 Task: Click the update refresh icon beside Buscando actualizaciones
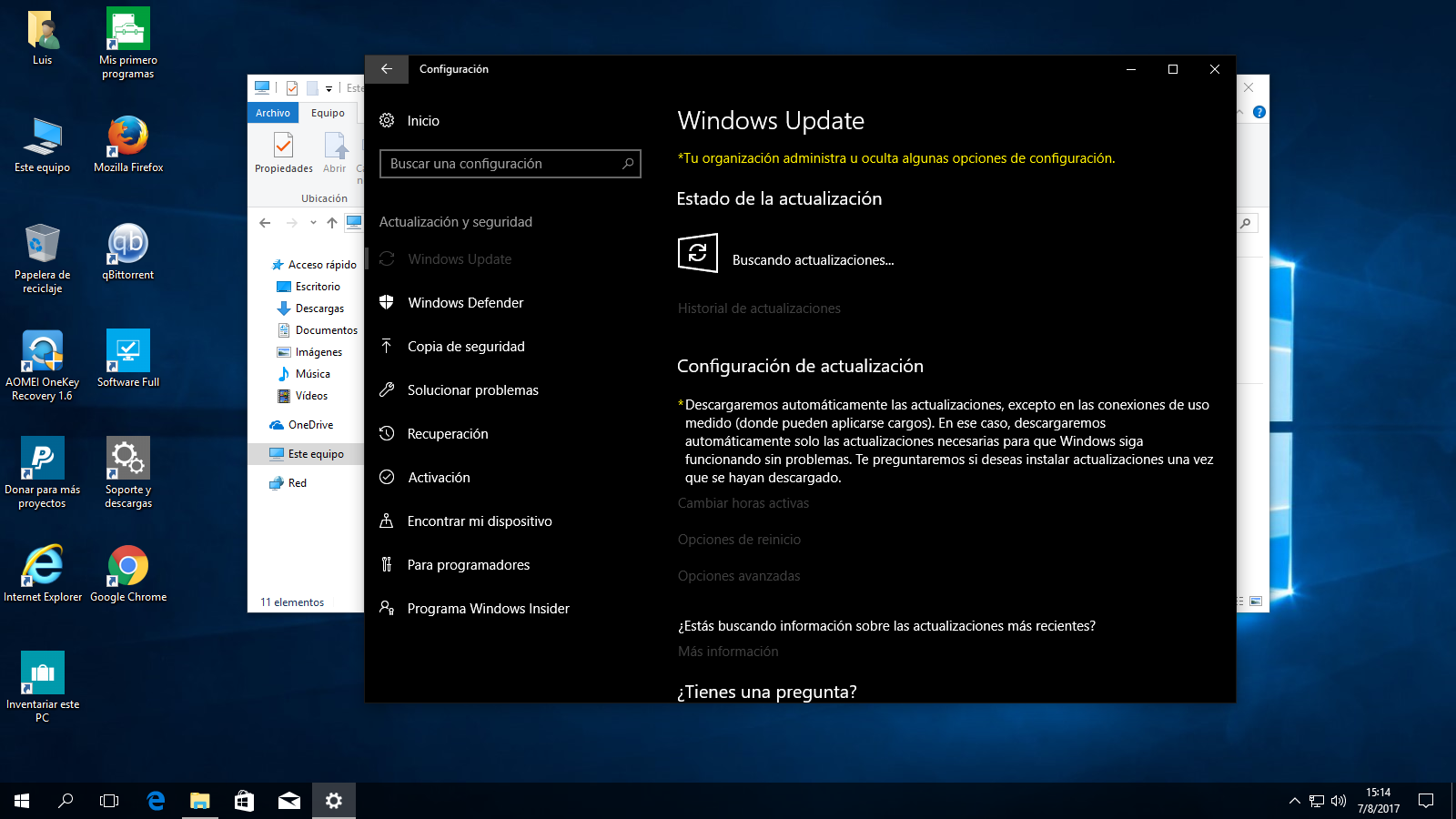click(698, 253)
